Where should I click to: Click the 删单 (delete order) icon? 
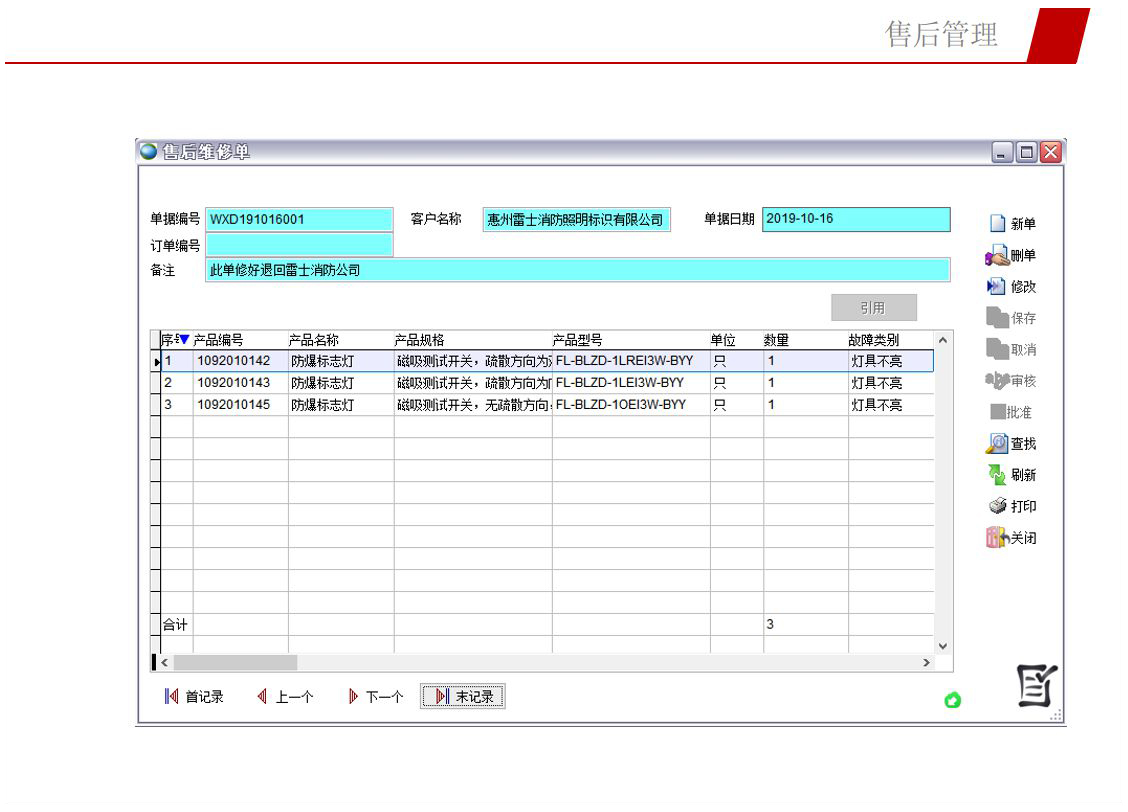(x=996, y=256)
